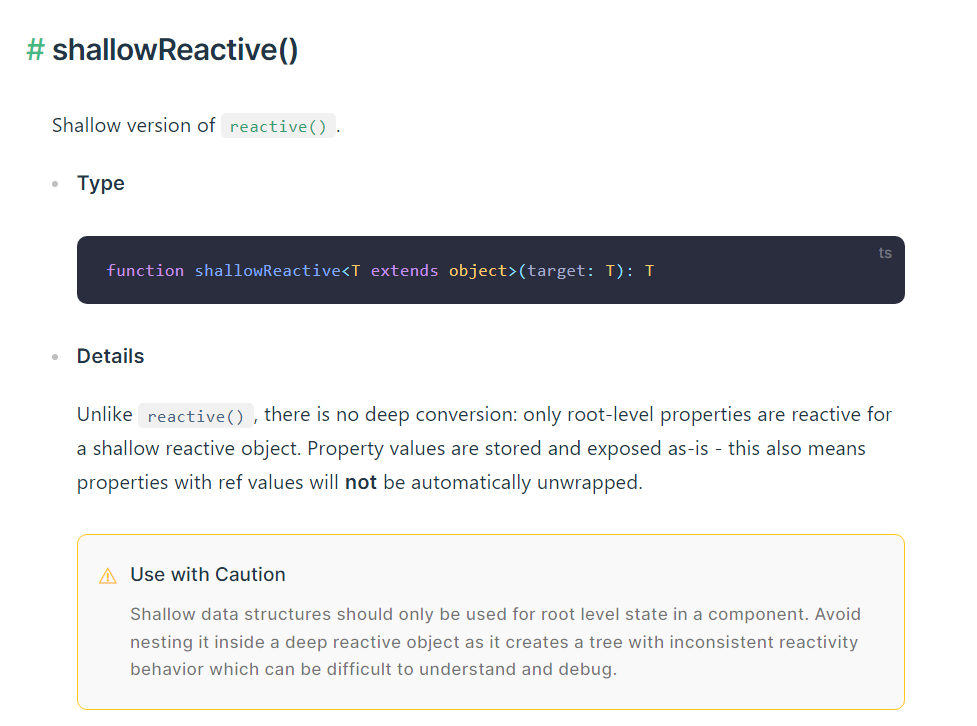
Task: Click the bullet dot before Details
Action: [x=55, y=358]
